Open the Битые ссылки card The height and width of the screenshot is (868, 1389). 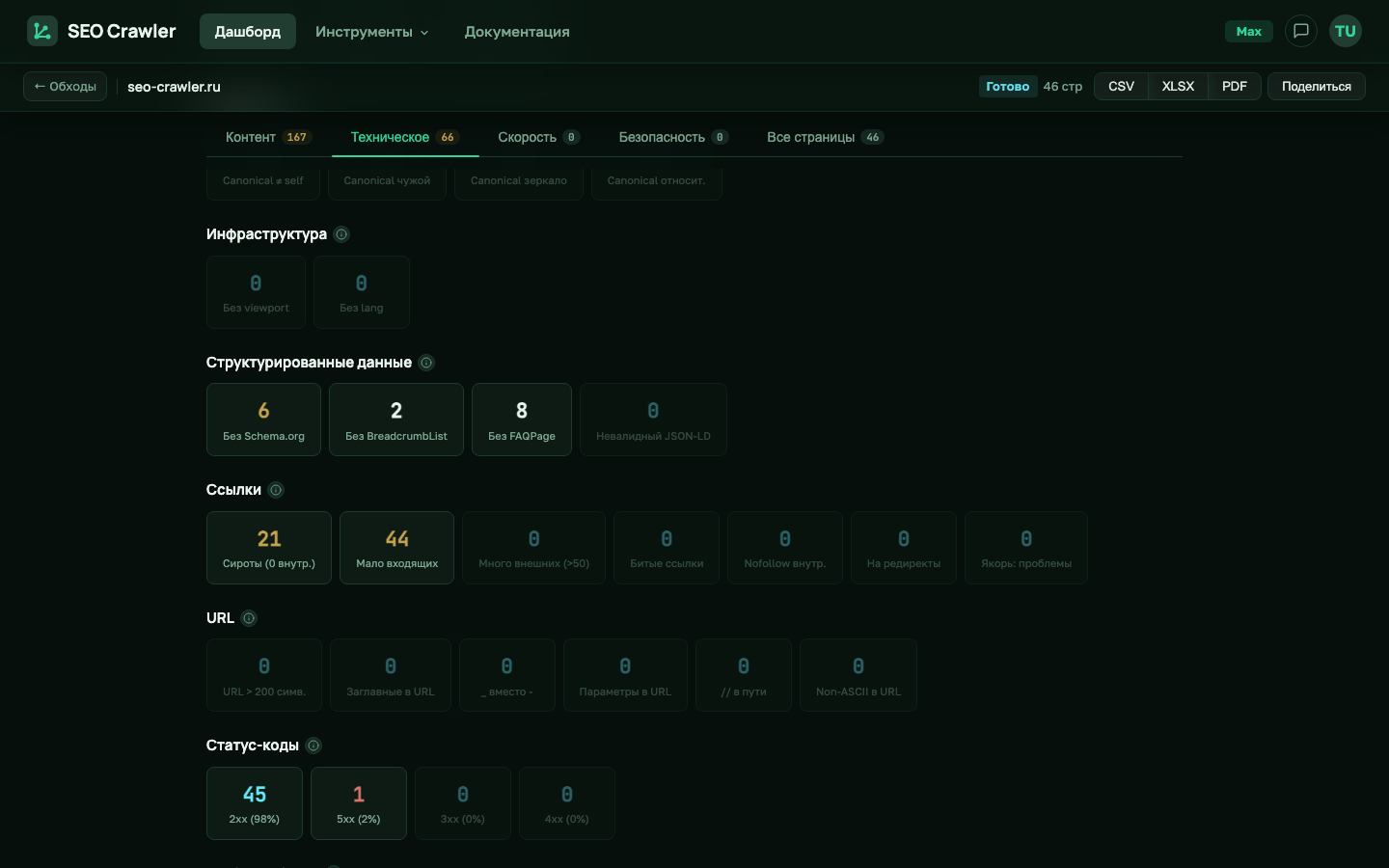pos(667,548)
